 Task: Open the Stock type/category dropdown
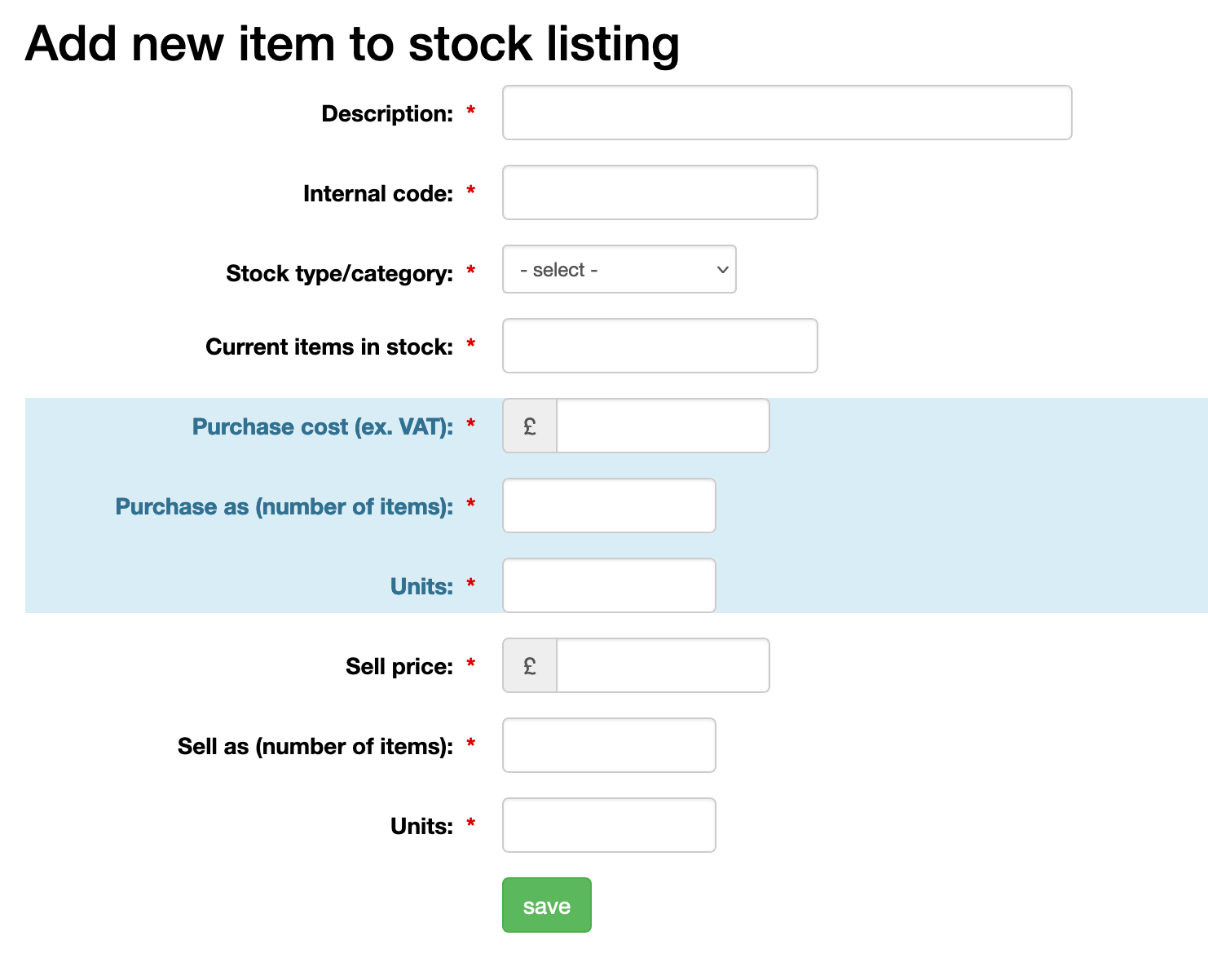coord(618,270)
